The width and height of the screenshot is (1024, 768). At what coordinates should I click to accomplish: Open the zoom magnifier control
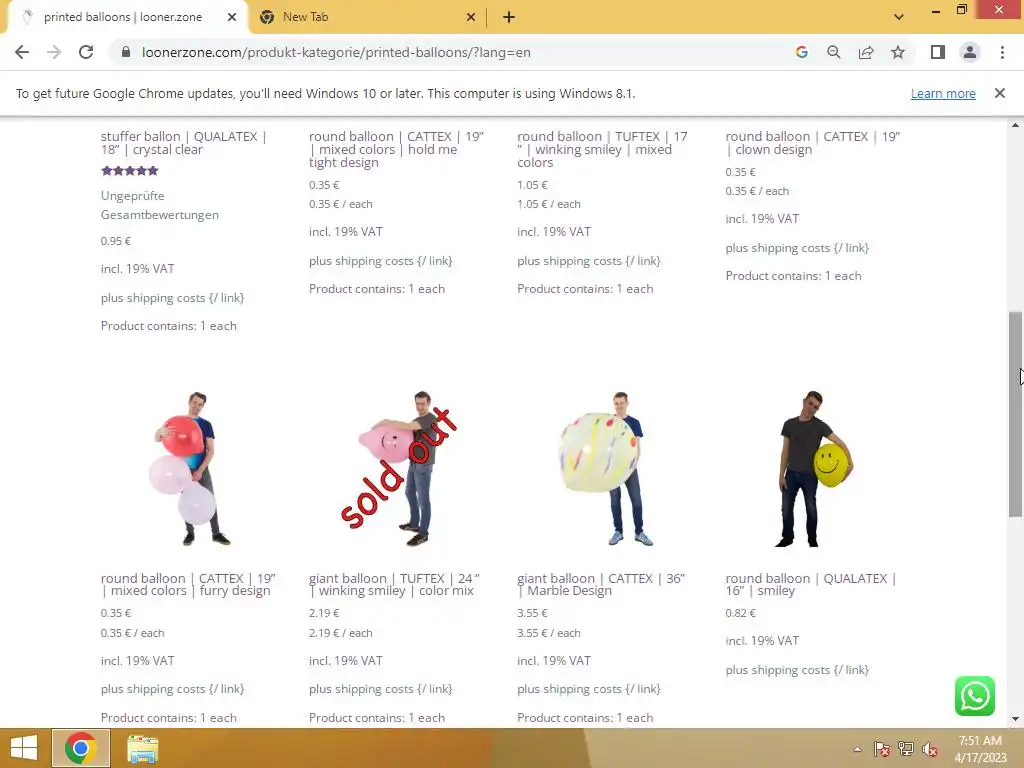(833, 52)
